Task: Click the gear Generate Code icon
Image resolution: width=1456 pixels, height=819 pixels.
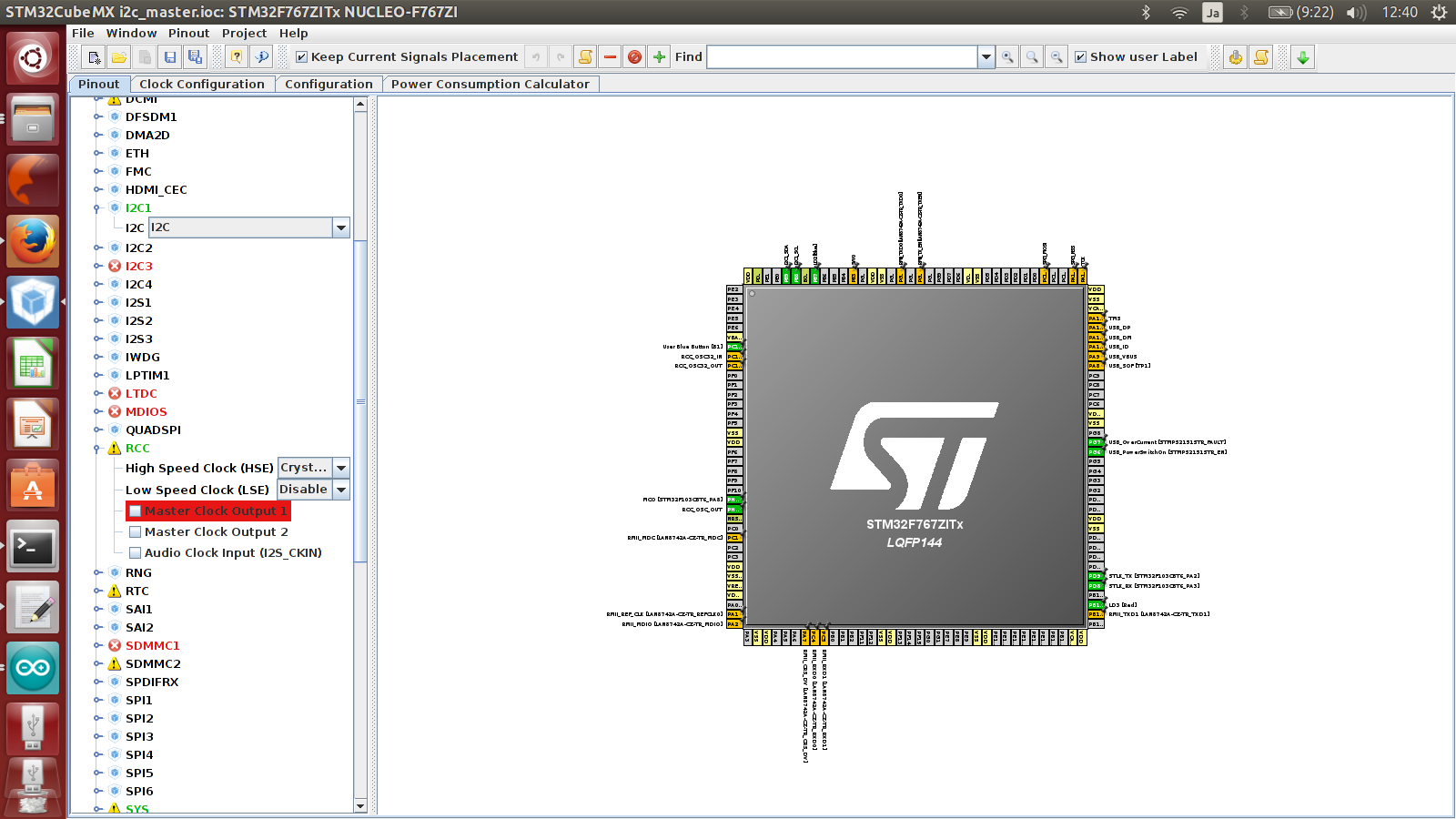Action: (1235, 57)
